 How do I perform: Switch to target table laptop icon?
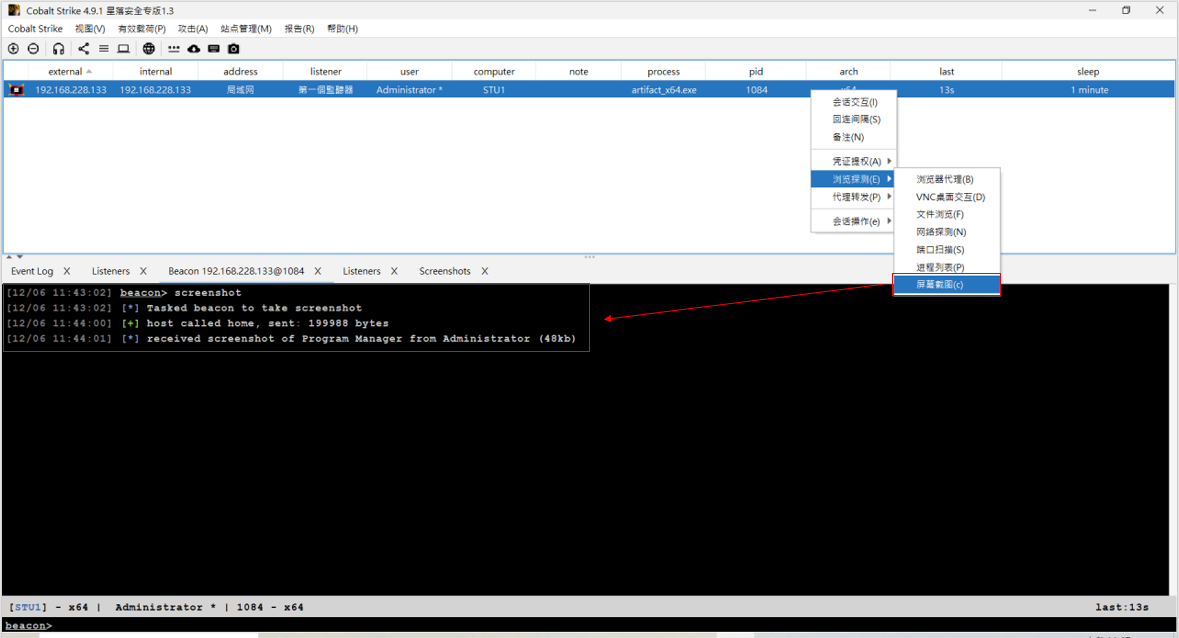coord(123,49)
